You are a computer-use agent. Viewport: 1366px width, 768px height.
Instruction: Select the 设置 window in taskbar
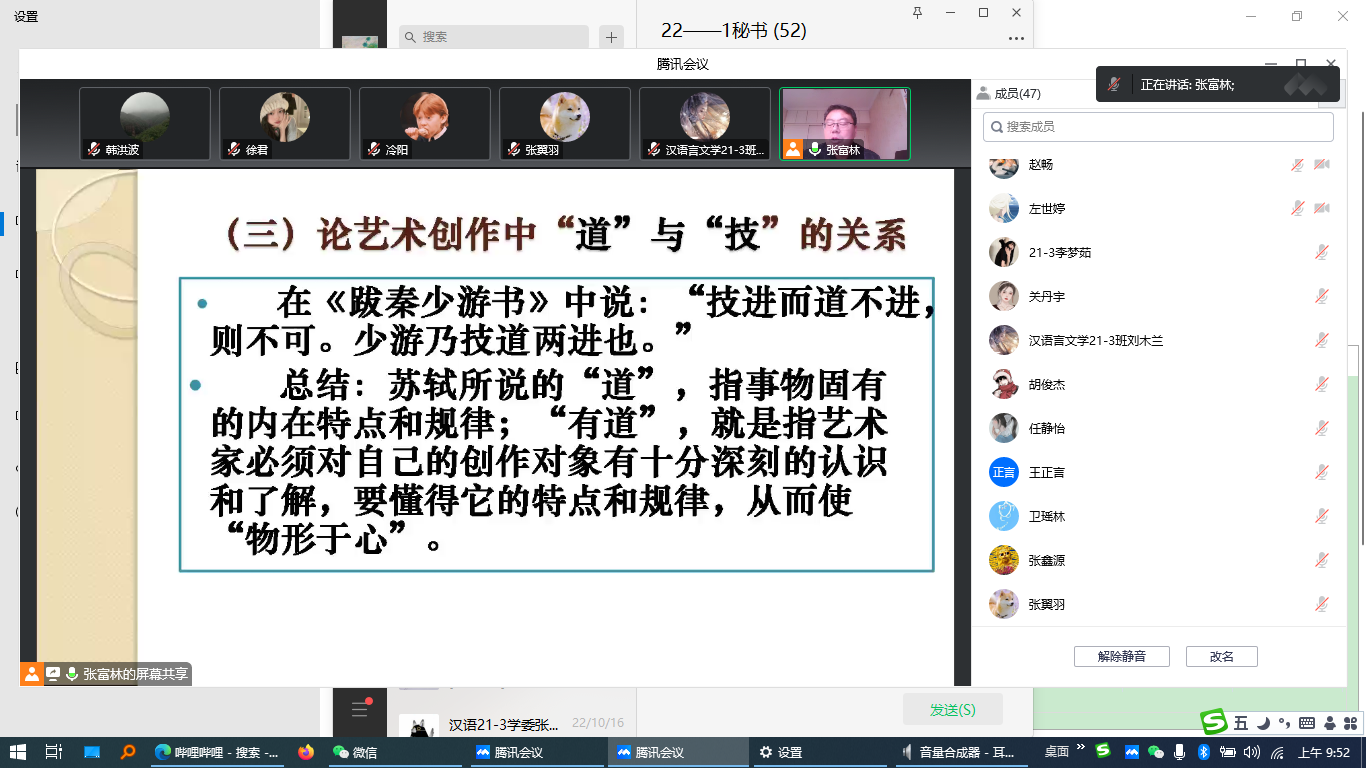click(782, 752)
